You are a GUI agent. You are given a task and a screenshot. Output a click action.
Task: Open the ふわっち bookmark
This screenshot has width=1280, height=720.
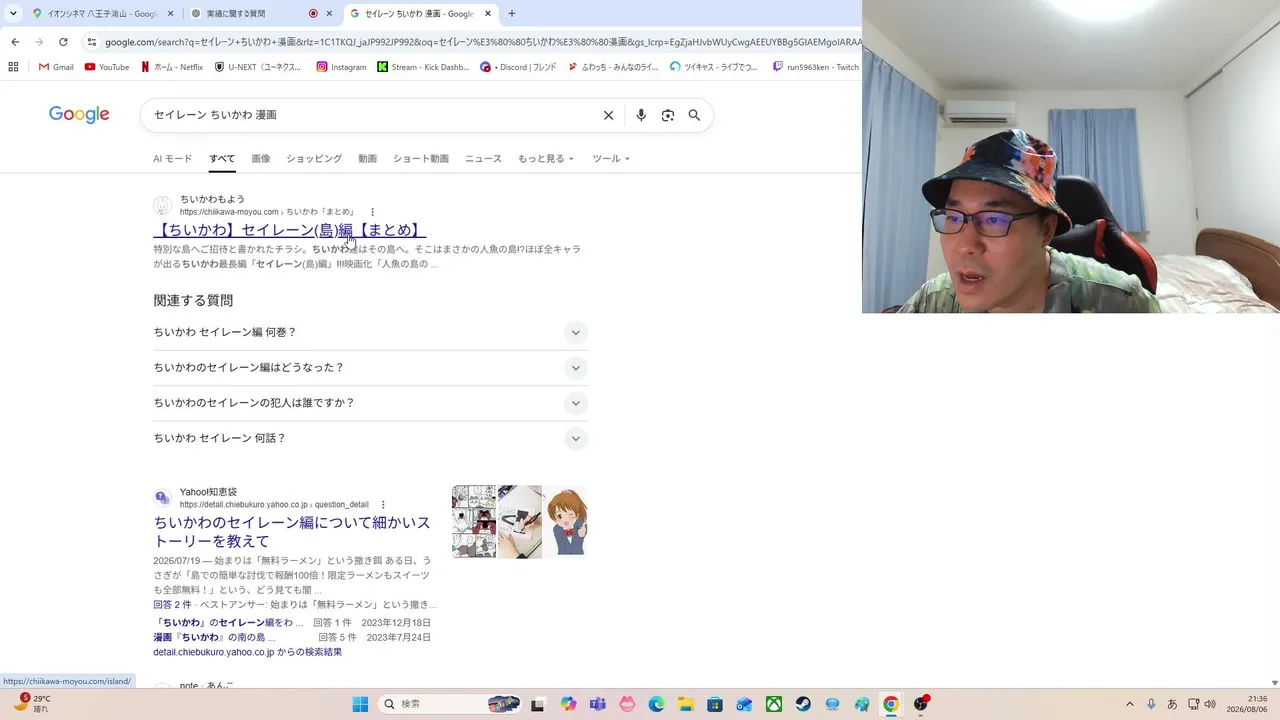(613, 67)
